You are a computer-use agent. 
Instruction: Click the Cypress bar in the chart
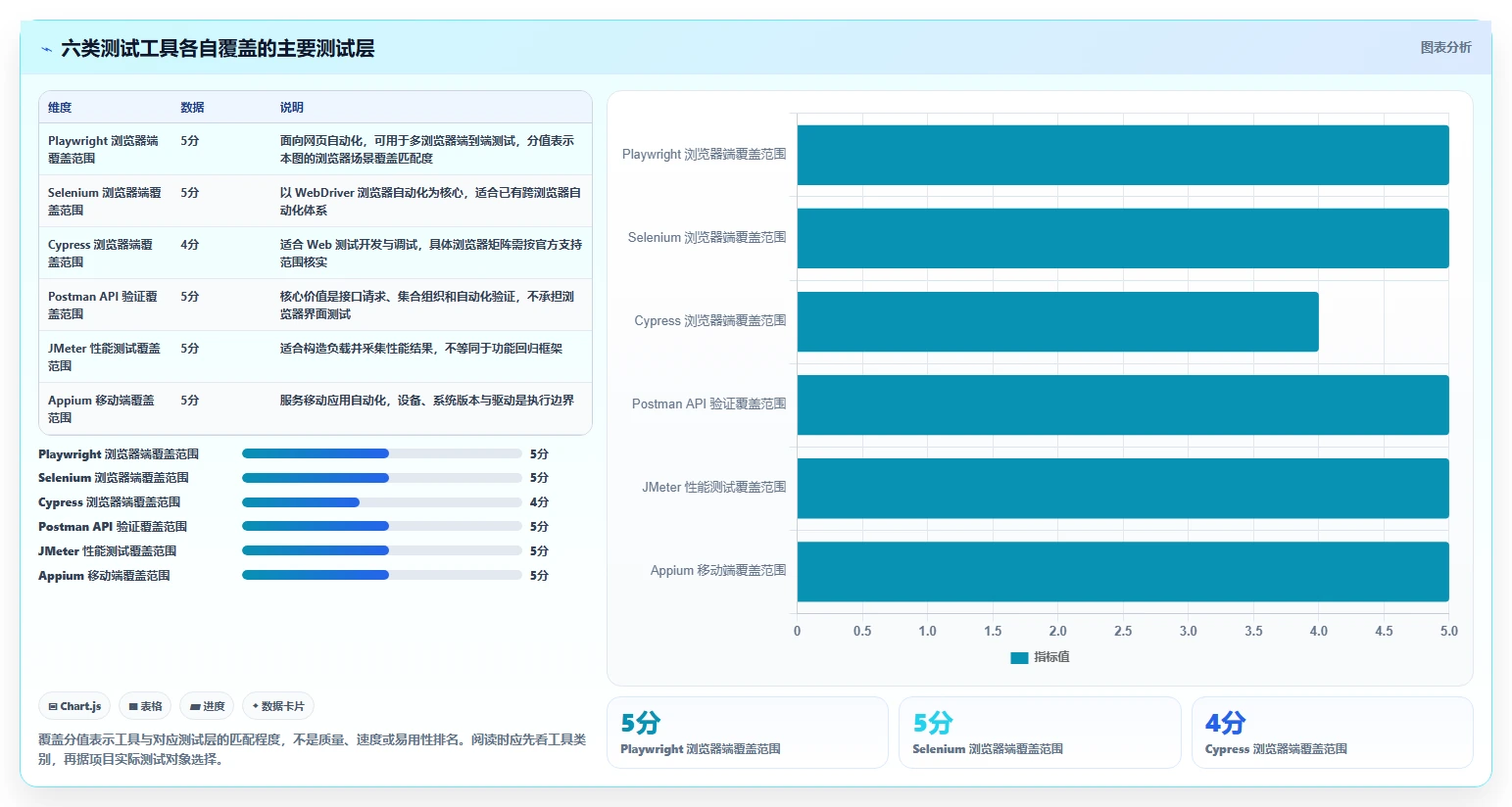click(x=1058, y=321)
